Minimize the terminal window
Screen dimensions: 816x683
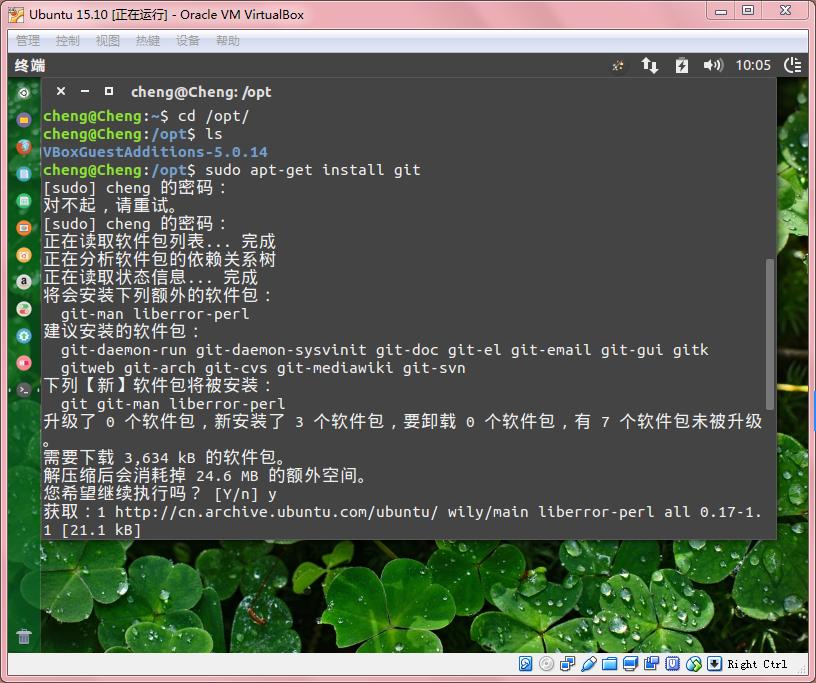tap(85, 91)
